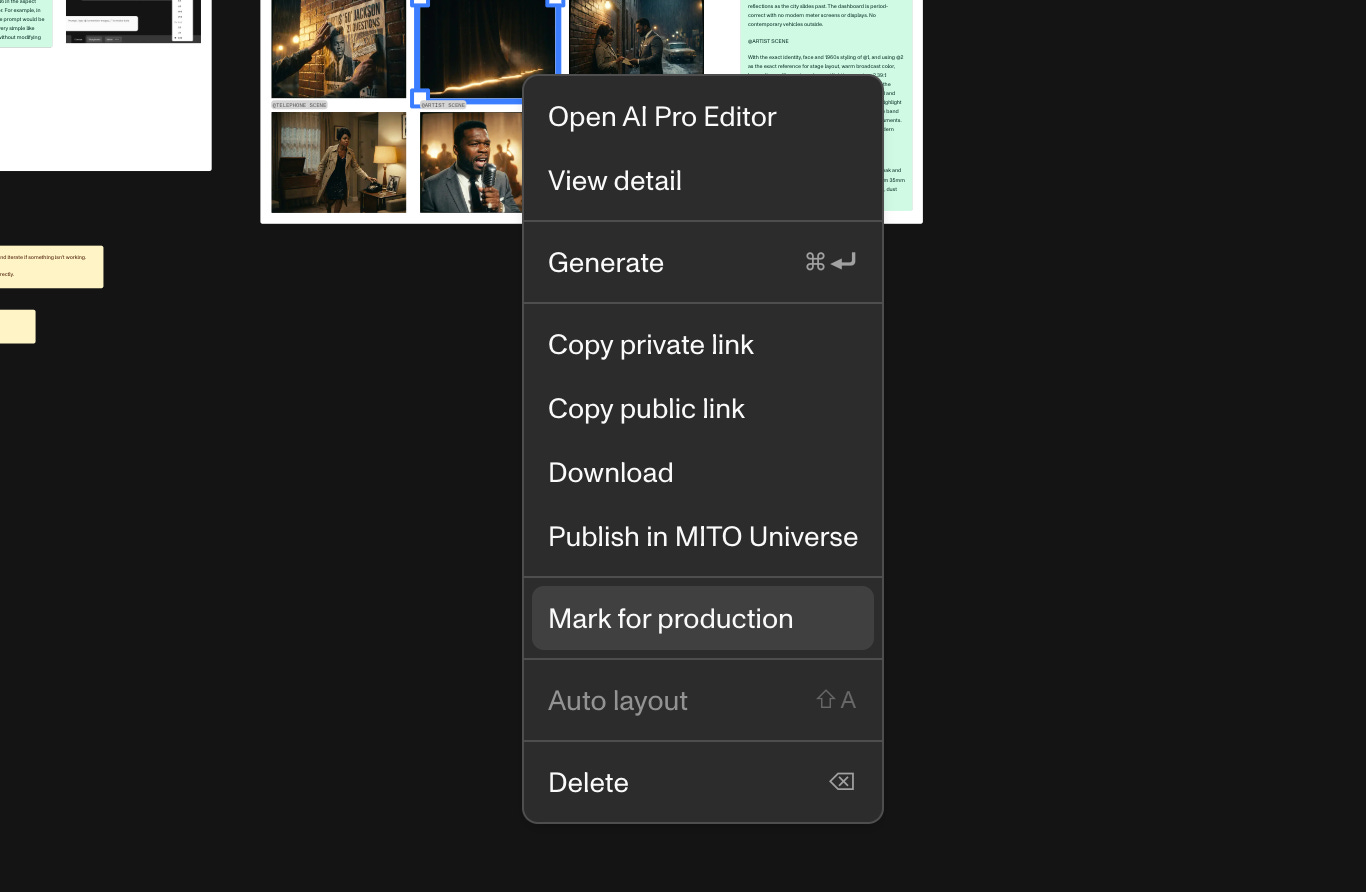Download the selected image
The height and width of the screenshot is (892, 1366).
702,472
